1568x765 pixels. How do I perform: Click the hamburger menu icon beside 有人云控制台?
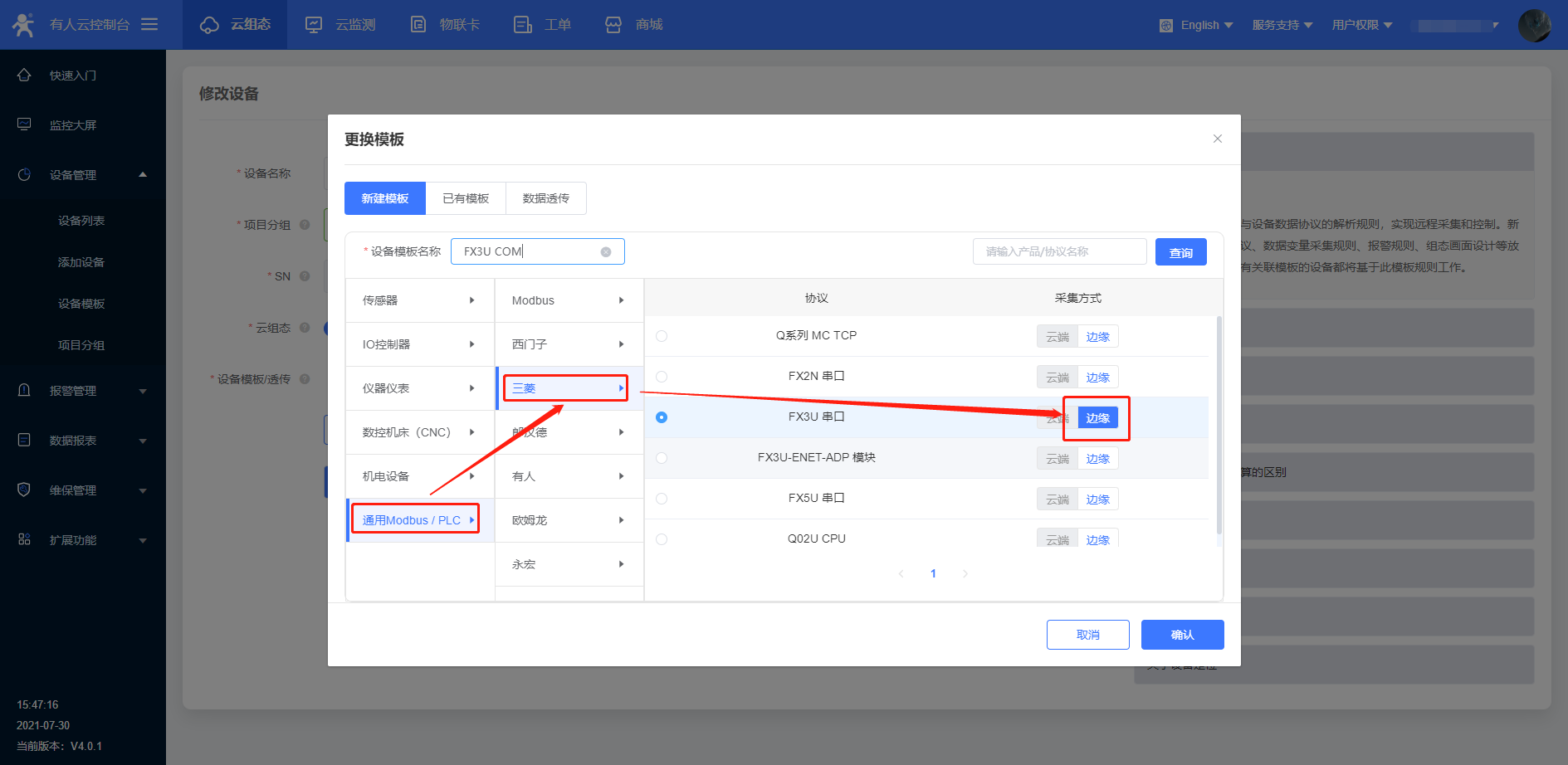pyautogui.click(x=149, y=25)
